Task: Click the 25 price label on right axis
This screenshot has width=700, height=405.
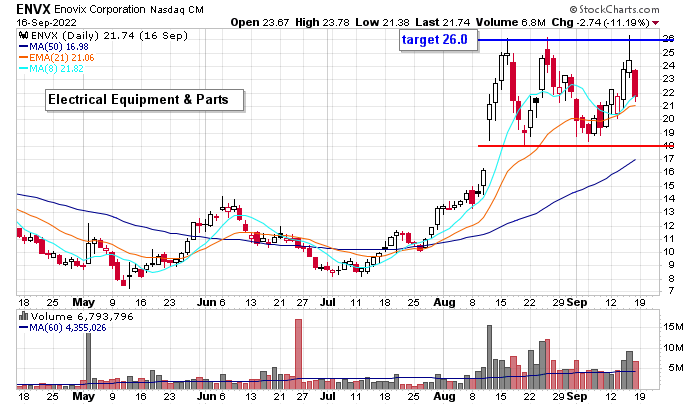Action: tap(669, 53)
